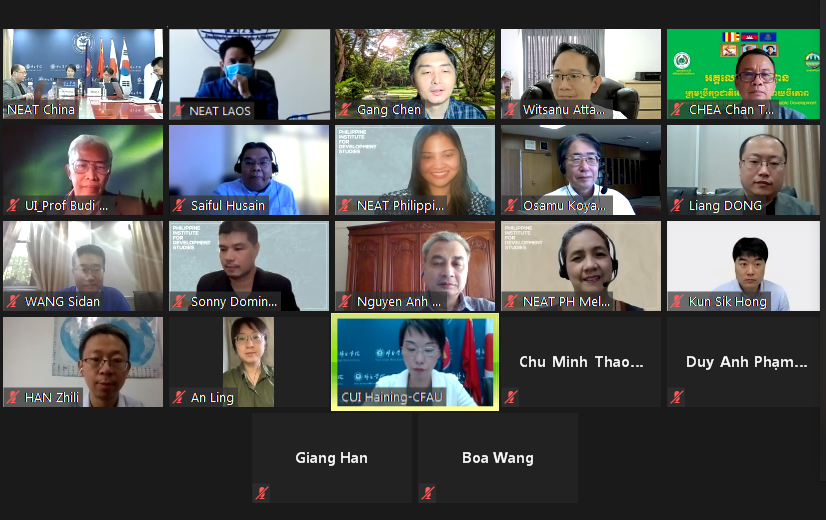Select the NEAT China video tile
The height and width of the screenshot is (520, 826).
click(x=83, y=74)
